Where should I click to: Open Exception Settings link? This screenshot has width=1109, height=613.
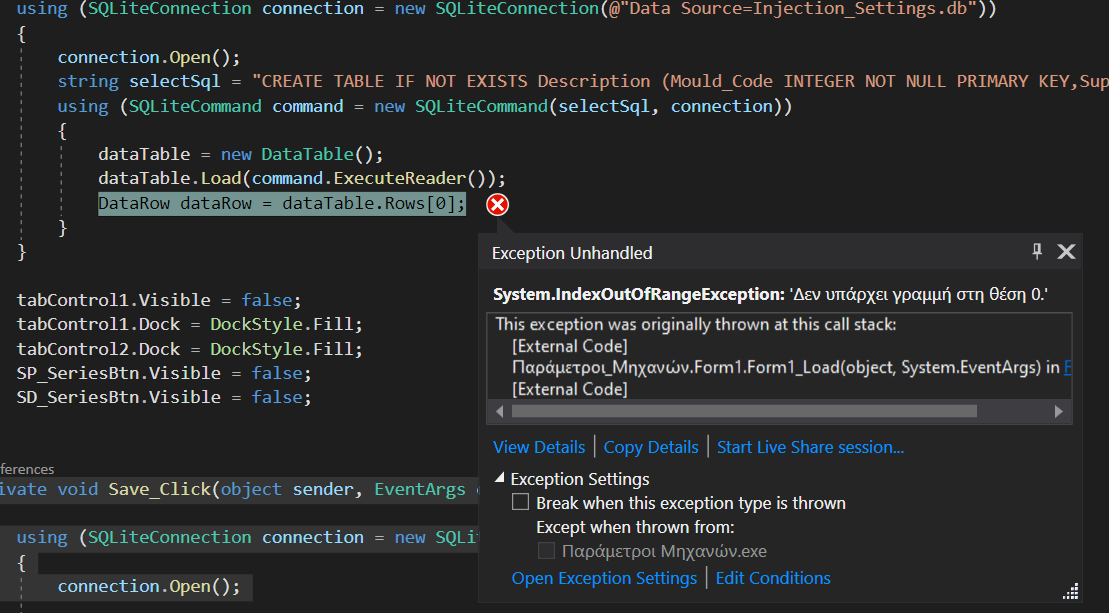tap(604, 578)
